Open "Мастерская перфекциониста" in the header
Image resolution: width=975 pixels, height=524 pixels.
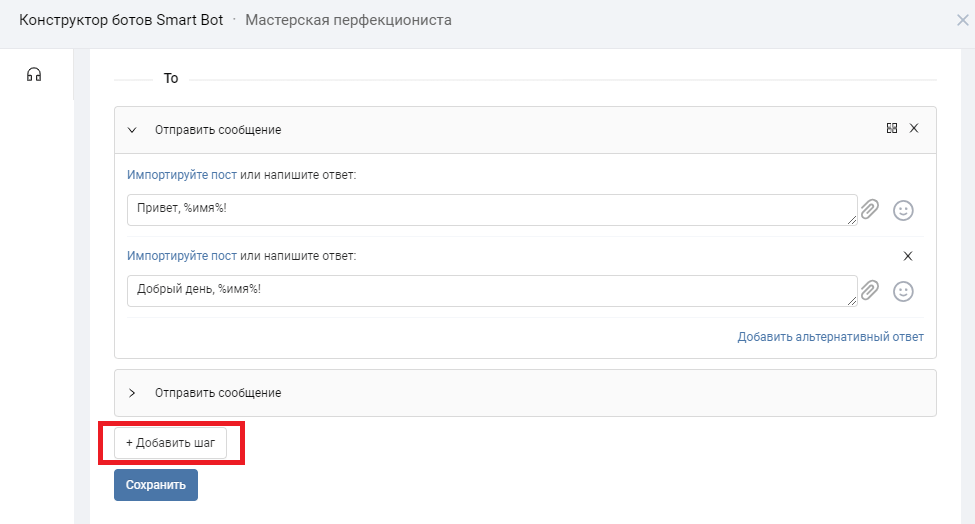347,20
